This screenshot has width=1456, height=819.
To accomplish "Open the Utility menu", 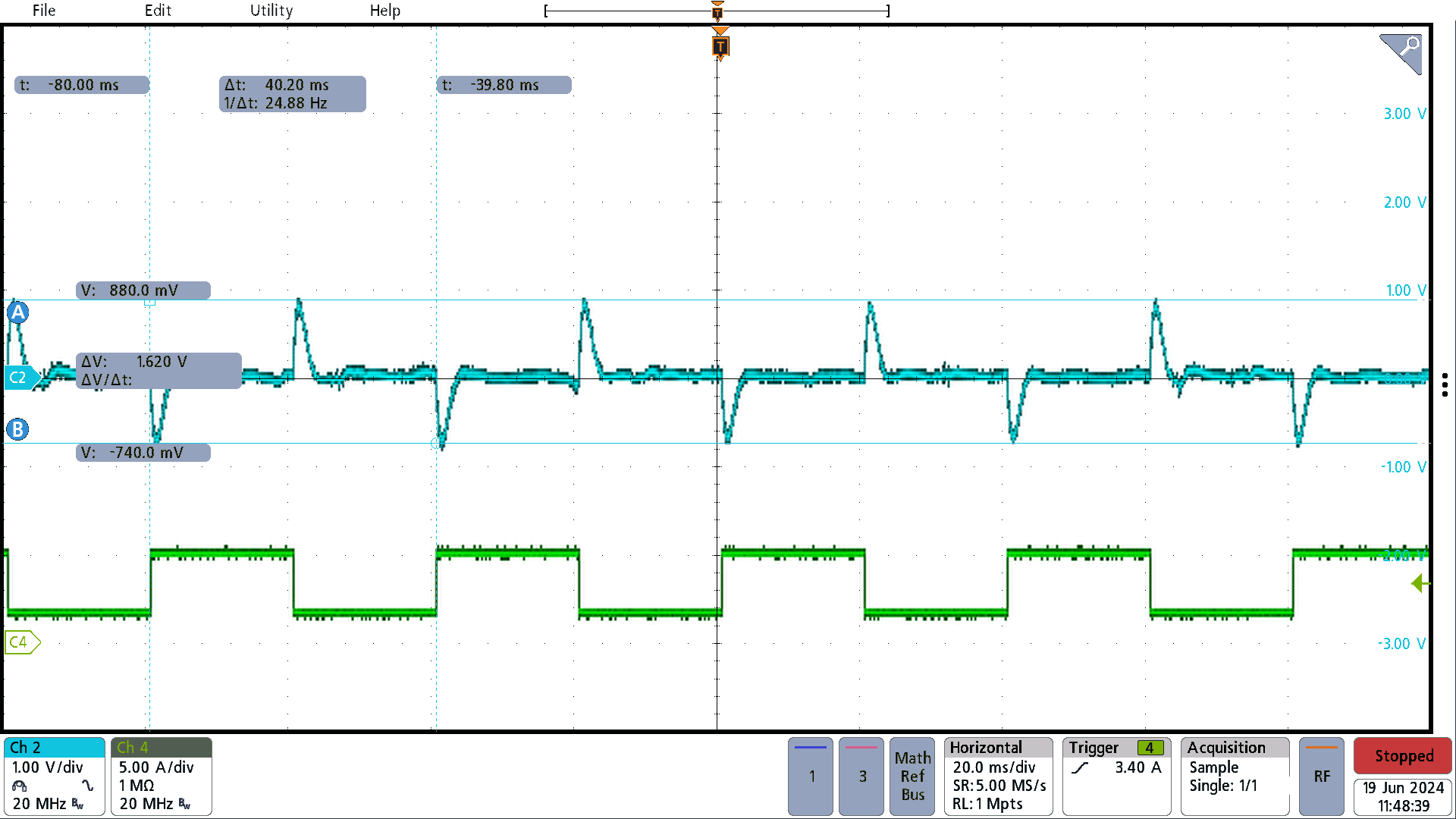I will coord(271,11).
